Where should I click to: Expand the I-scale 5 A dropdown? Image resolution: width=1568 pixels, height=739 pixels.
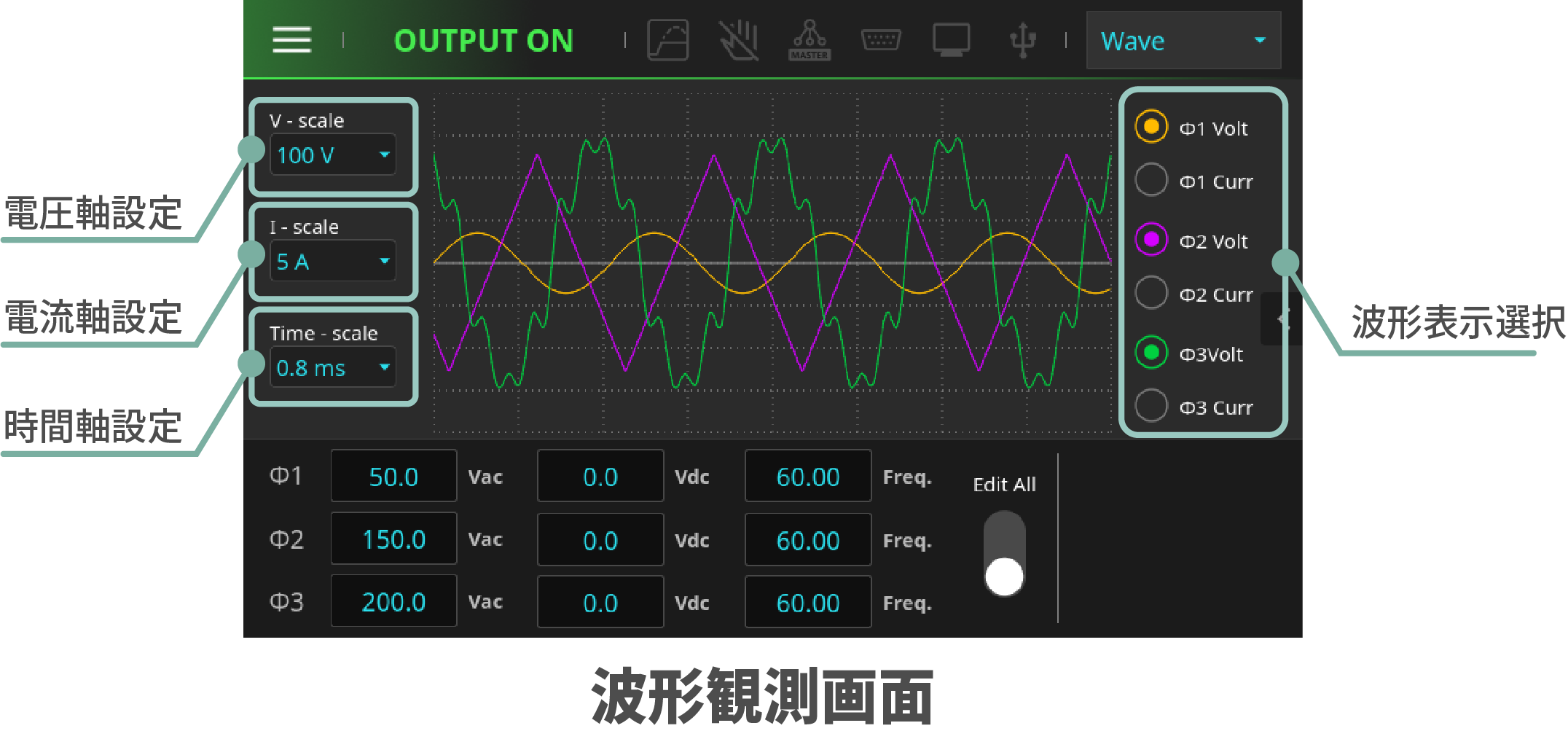click(333, 262)
